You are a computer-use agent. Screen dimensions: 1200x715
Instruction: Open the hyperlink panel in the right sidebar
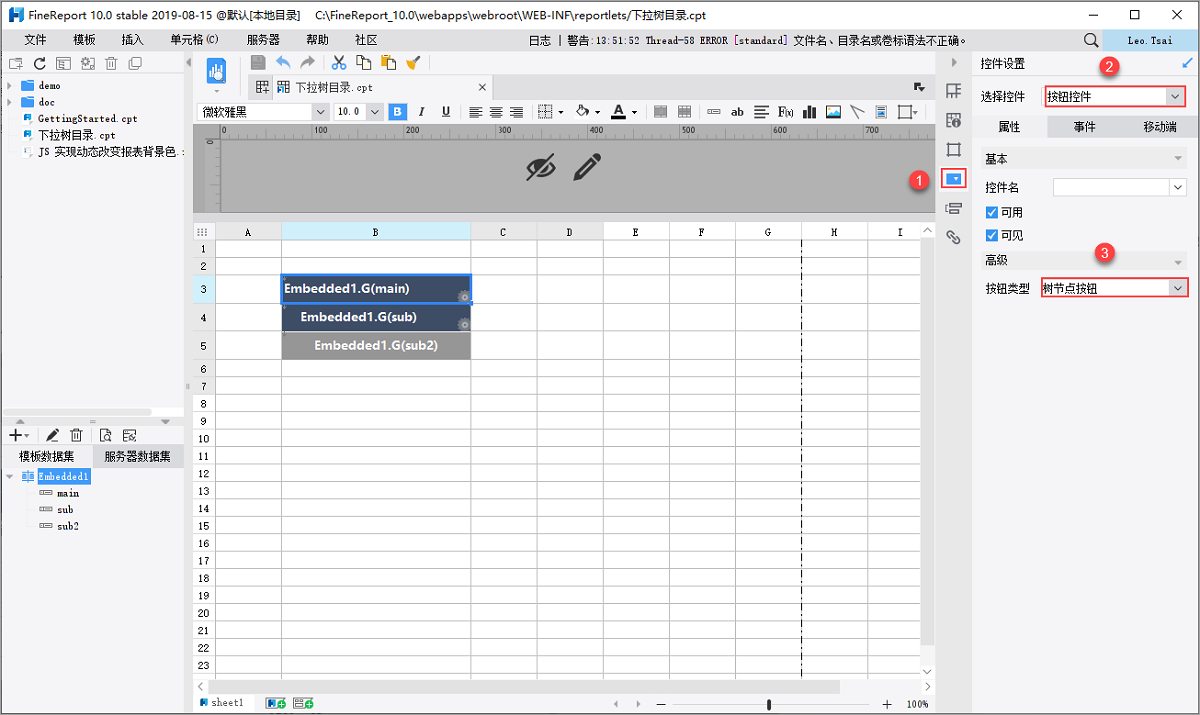[x=953, y=237]
